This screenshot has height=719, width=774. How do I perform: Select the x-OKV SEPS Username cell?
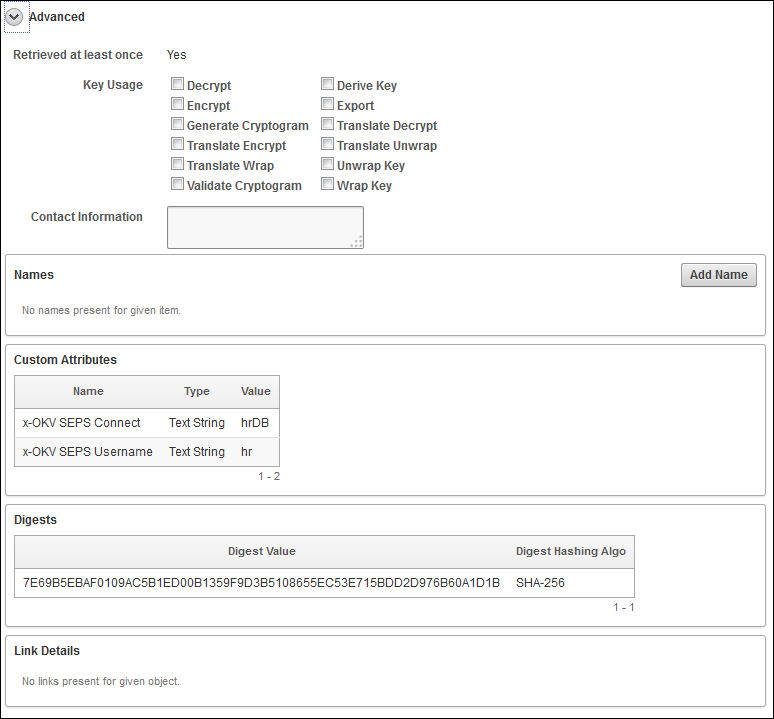click(87, 452)
